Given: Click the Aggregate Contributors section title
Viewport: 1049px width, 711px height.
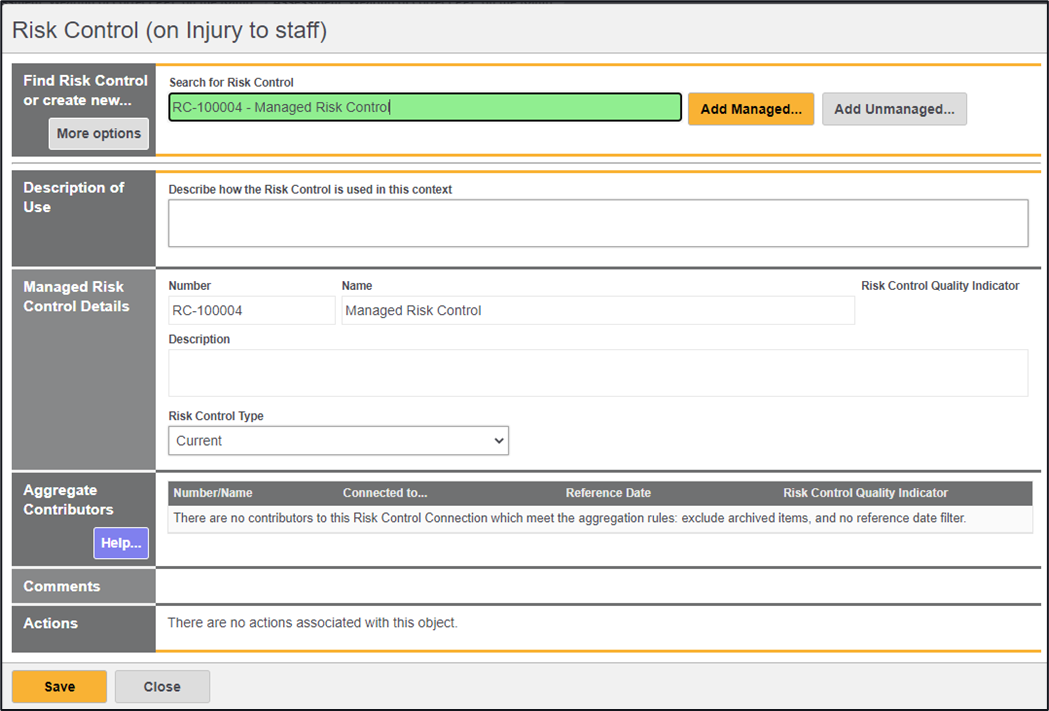Looking at the screenshot, I should tap(68, 500).
